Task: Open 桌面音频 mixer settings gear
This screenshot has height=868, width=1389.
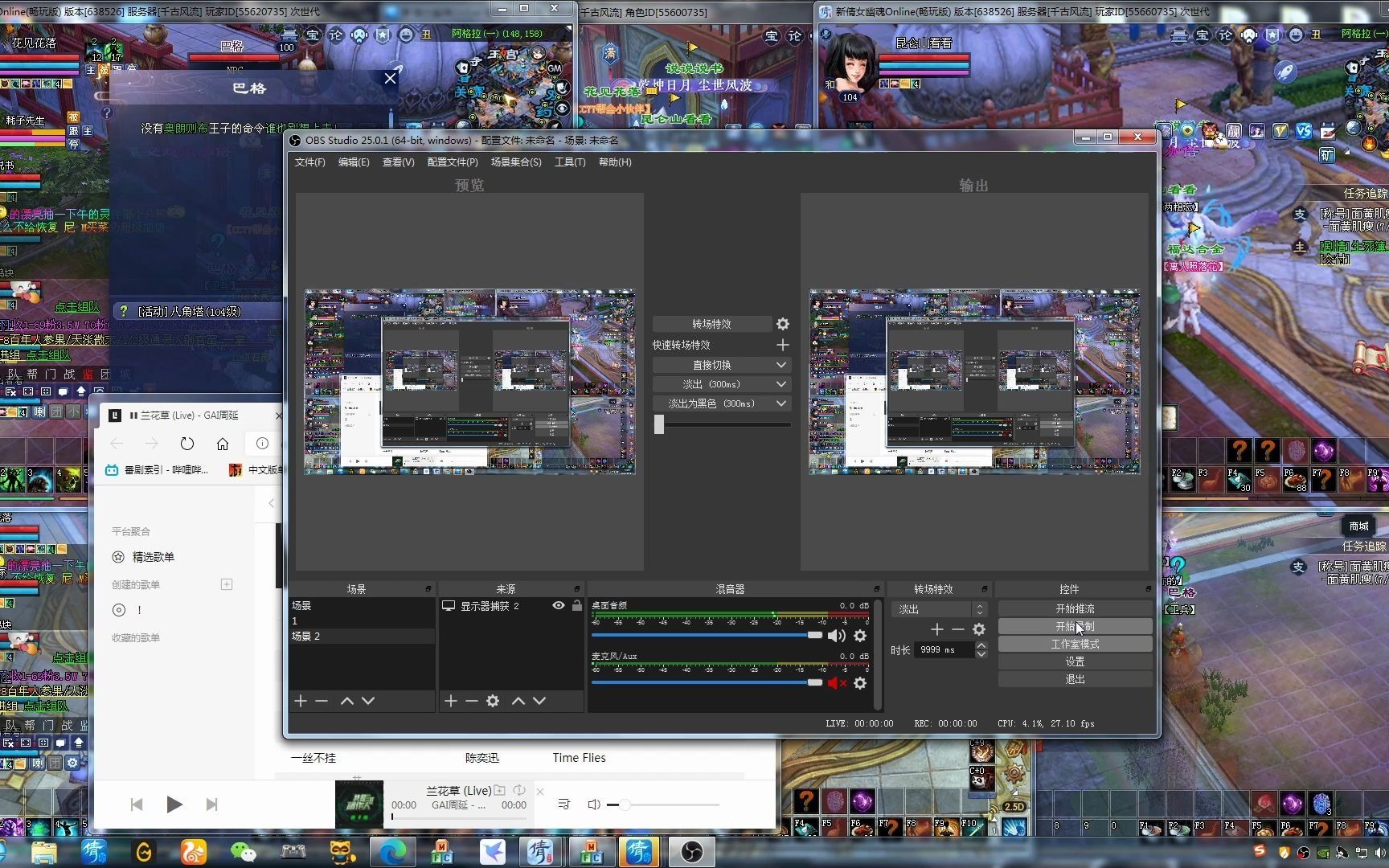Action: pyautogui.click(x=860, y=636)
